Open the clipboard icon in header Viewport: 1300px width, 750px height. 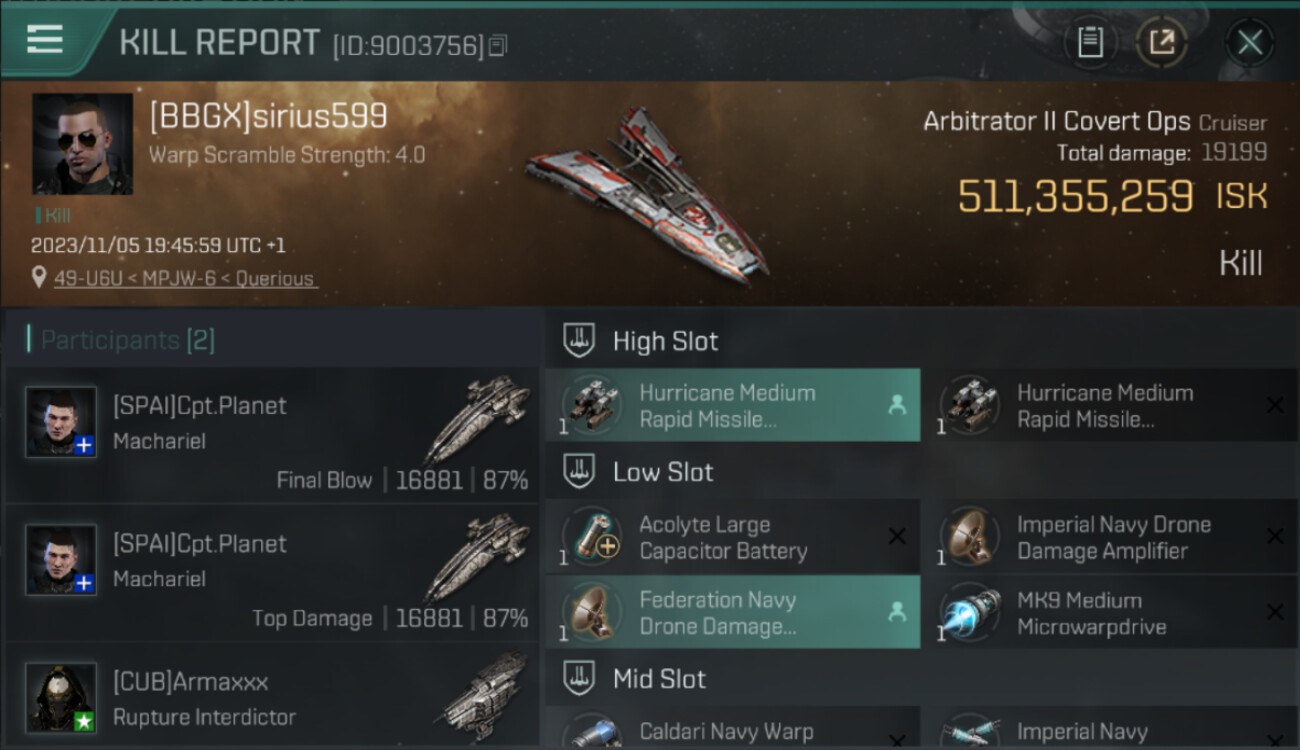point(1090,42)
